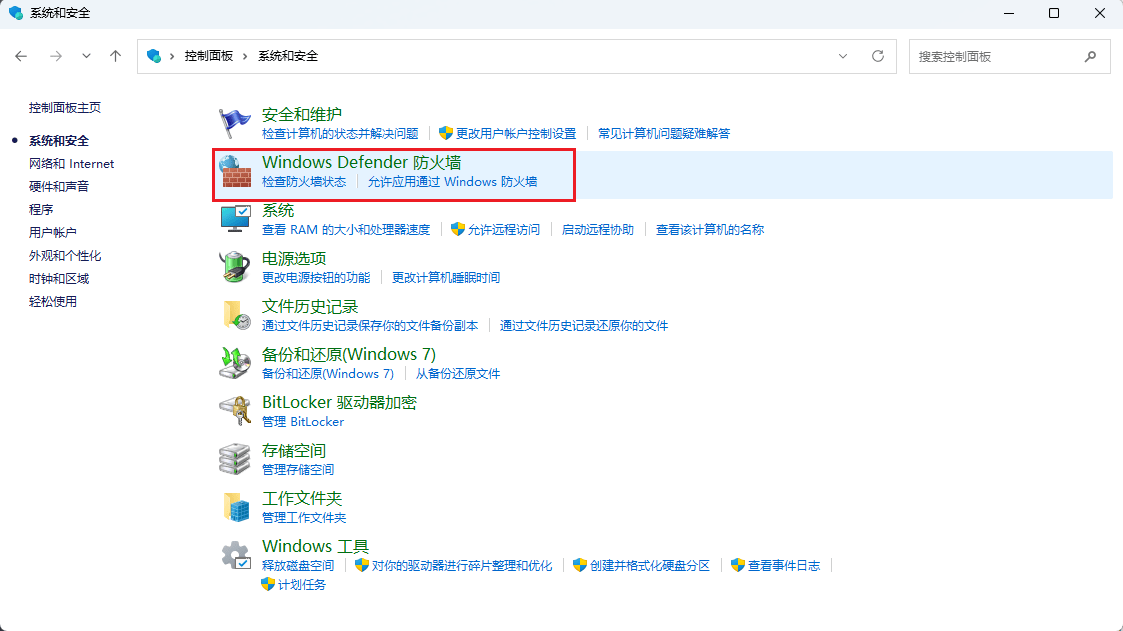
Task: Click the 系统 monitor icon
Action: tap(235, 219)
